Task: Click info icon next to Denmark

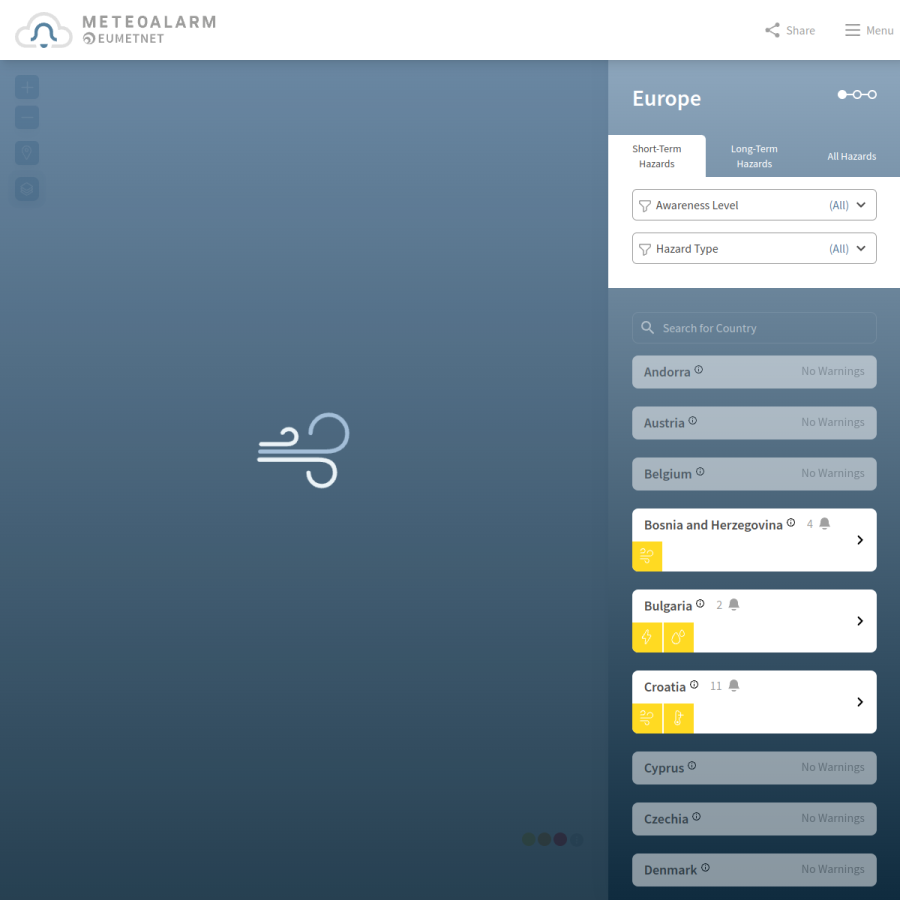Action: point(705,868)
